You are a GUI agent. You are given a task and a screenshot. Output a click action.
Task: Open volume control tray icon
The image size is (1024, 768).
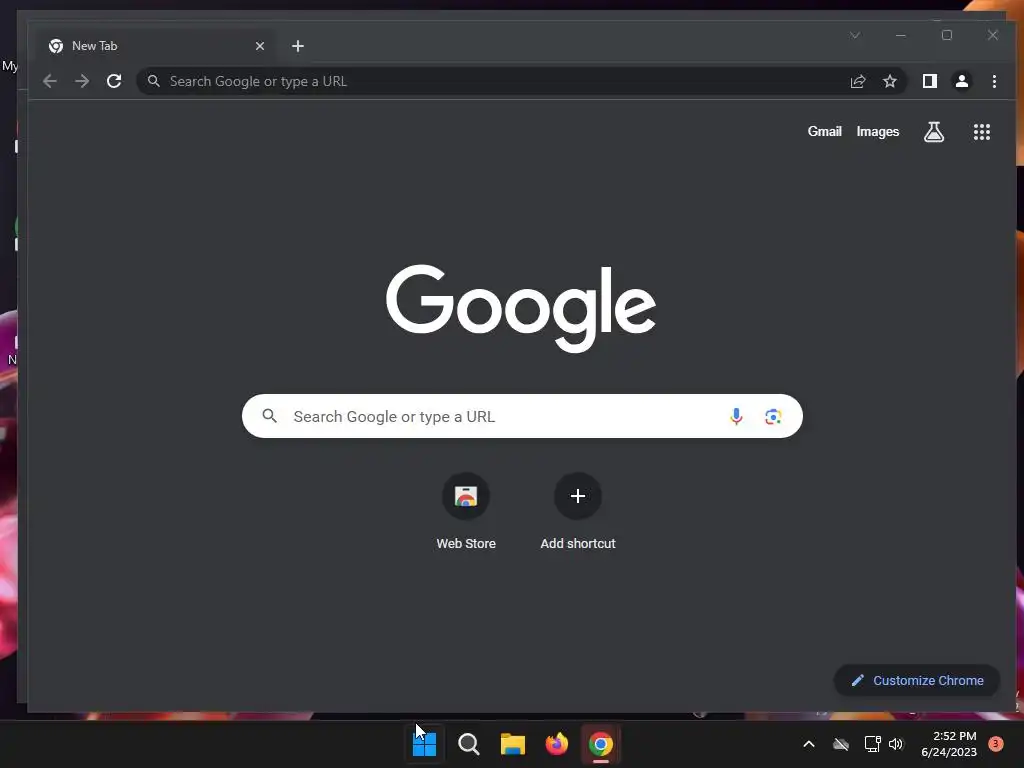(x=896, y=744)
